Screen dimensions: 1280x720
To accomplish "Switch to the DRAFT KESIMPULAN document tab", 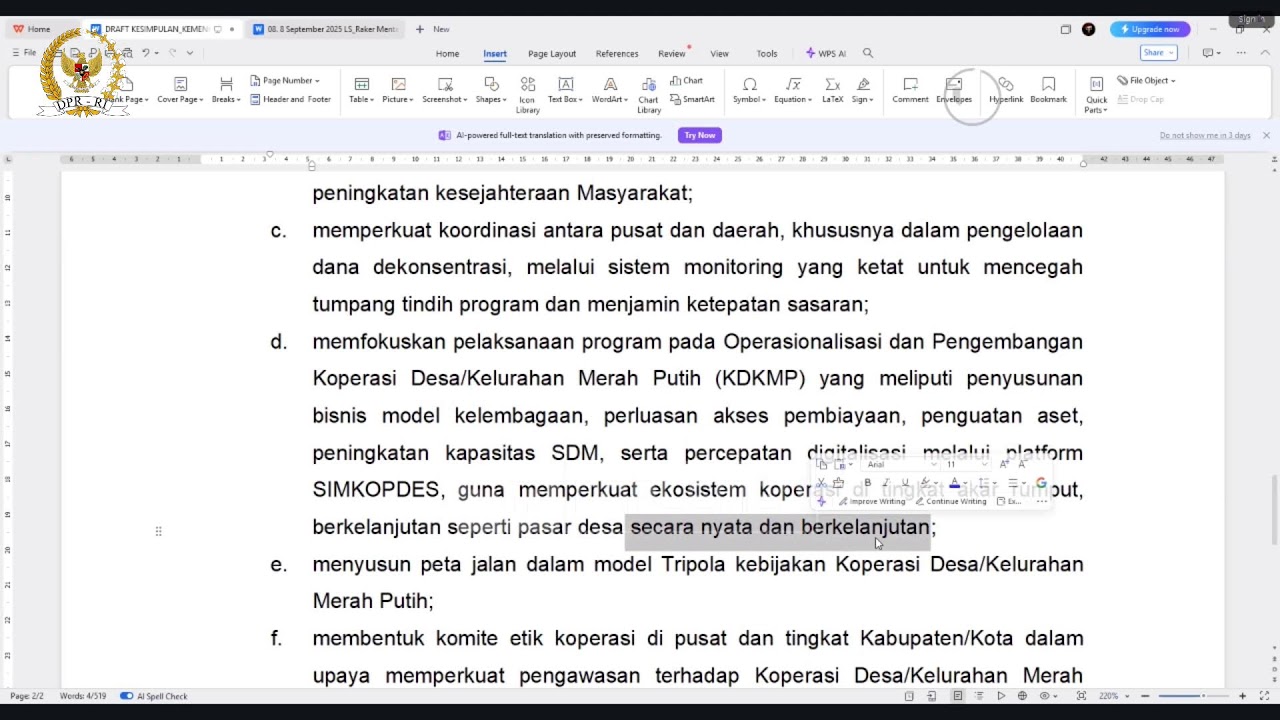I will pos(162,29).
